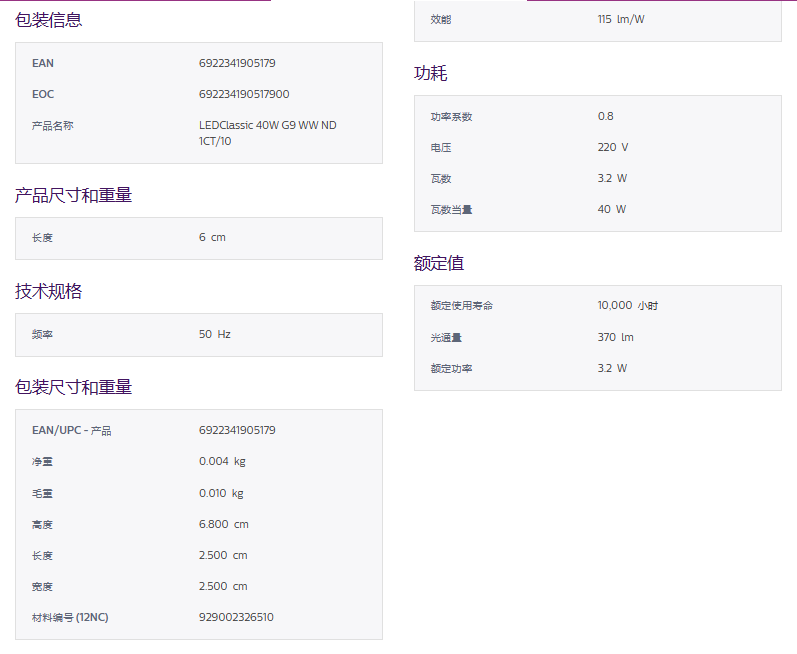Click the 115 lm/W efficacy value
This screenshot has height=654, width=797.
pyautogui.click(x=621, y=19)
